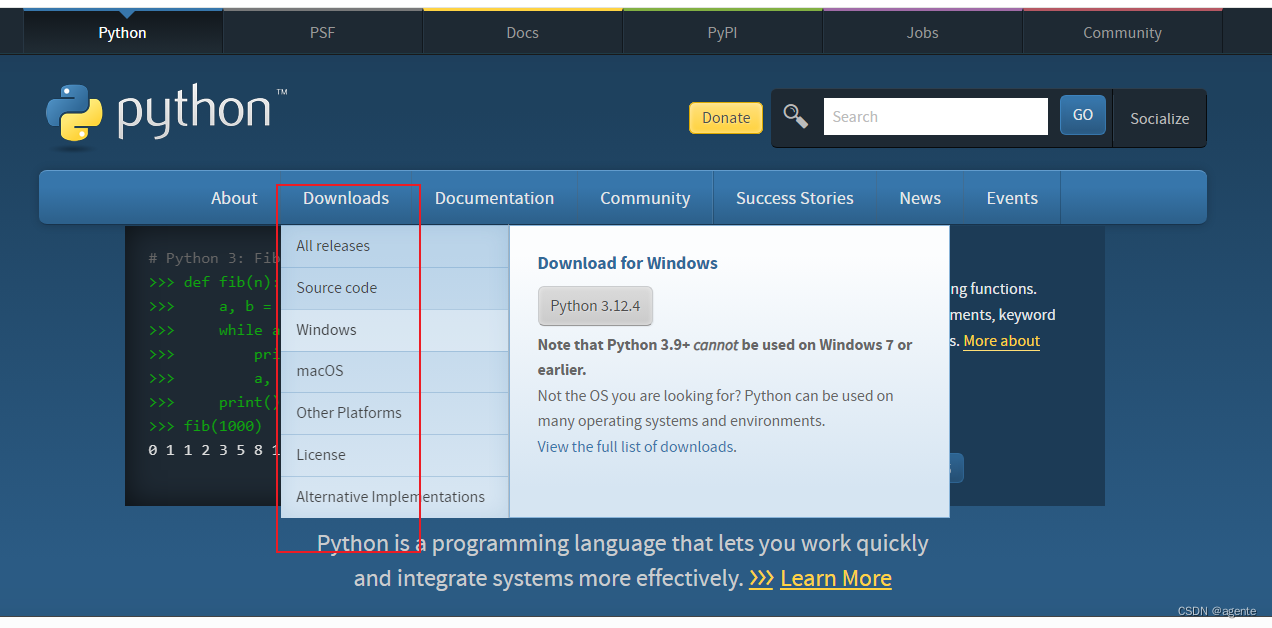Select Windows in Downloads menu

coord(395,330)
